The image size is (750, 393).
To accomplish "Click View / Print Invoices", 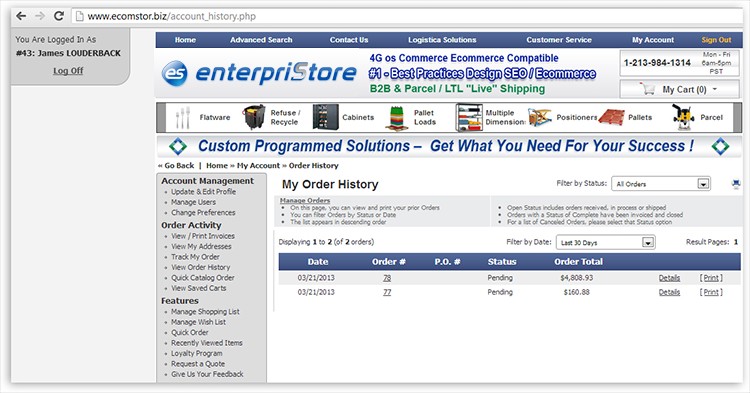I will coord(203,236).
